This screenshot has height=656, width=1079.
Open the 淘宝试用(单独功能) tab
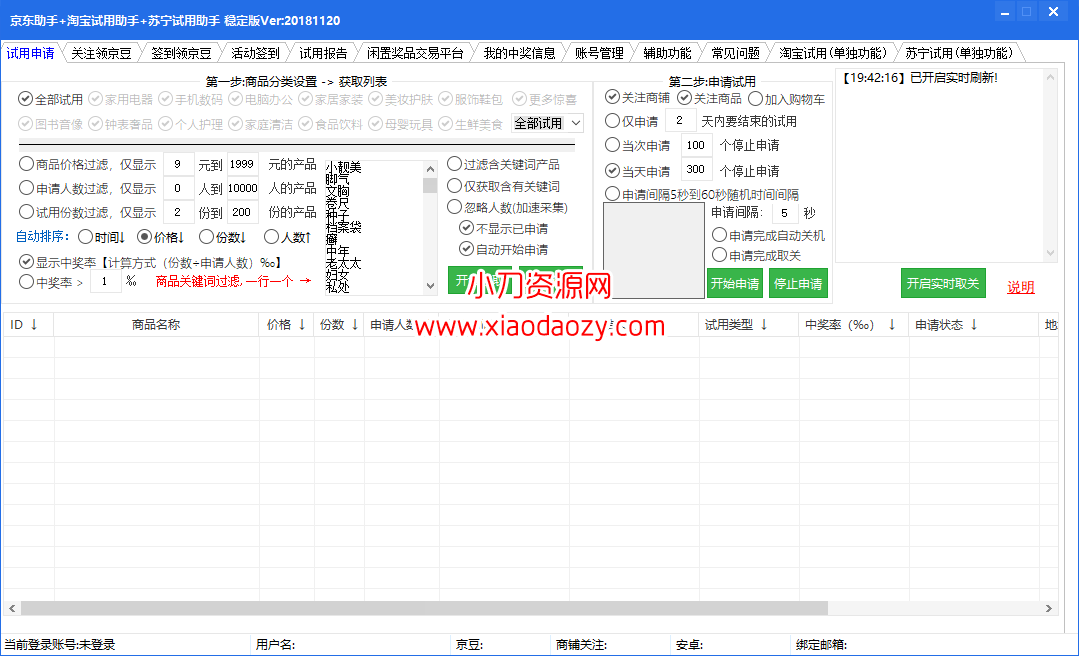(x=833, y=53)
